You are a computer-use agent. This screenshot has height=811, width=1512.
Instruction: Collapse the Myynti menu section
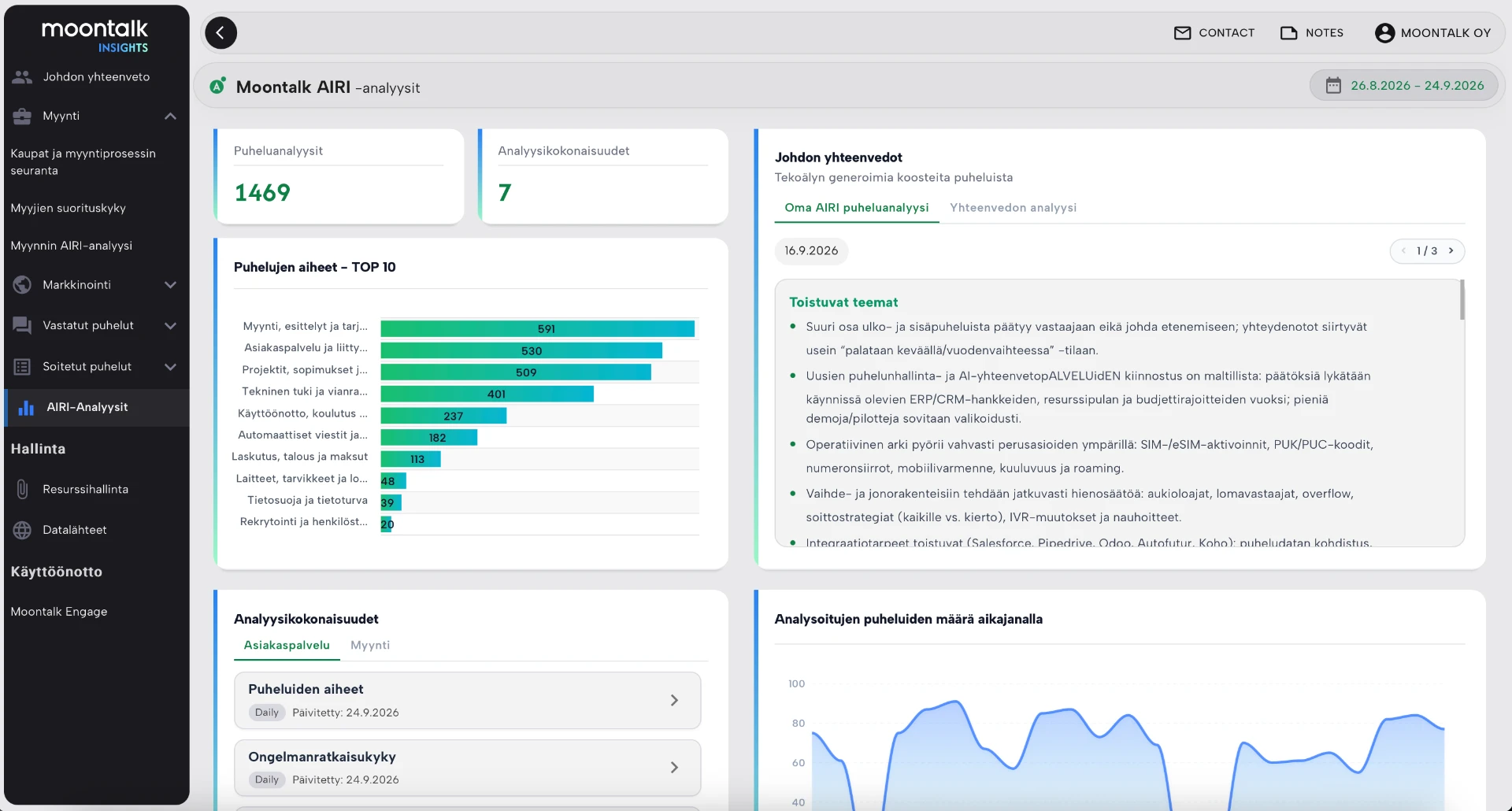pyautogui.click(x=170, y=116)
